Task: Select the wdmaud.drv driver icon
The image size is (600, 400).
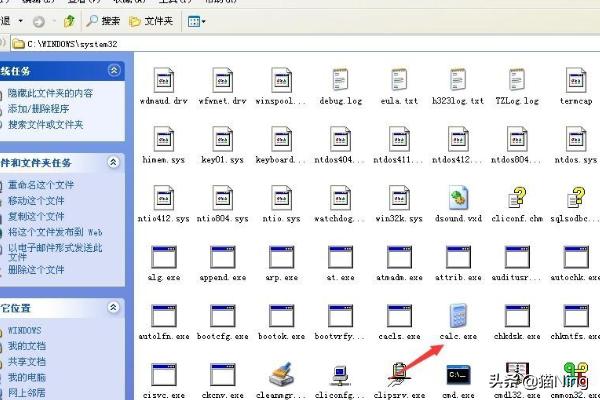Action: (x=164, y=80)
